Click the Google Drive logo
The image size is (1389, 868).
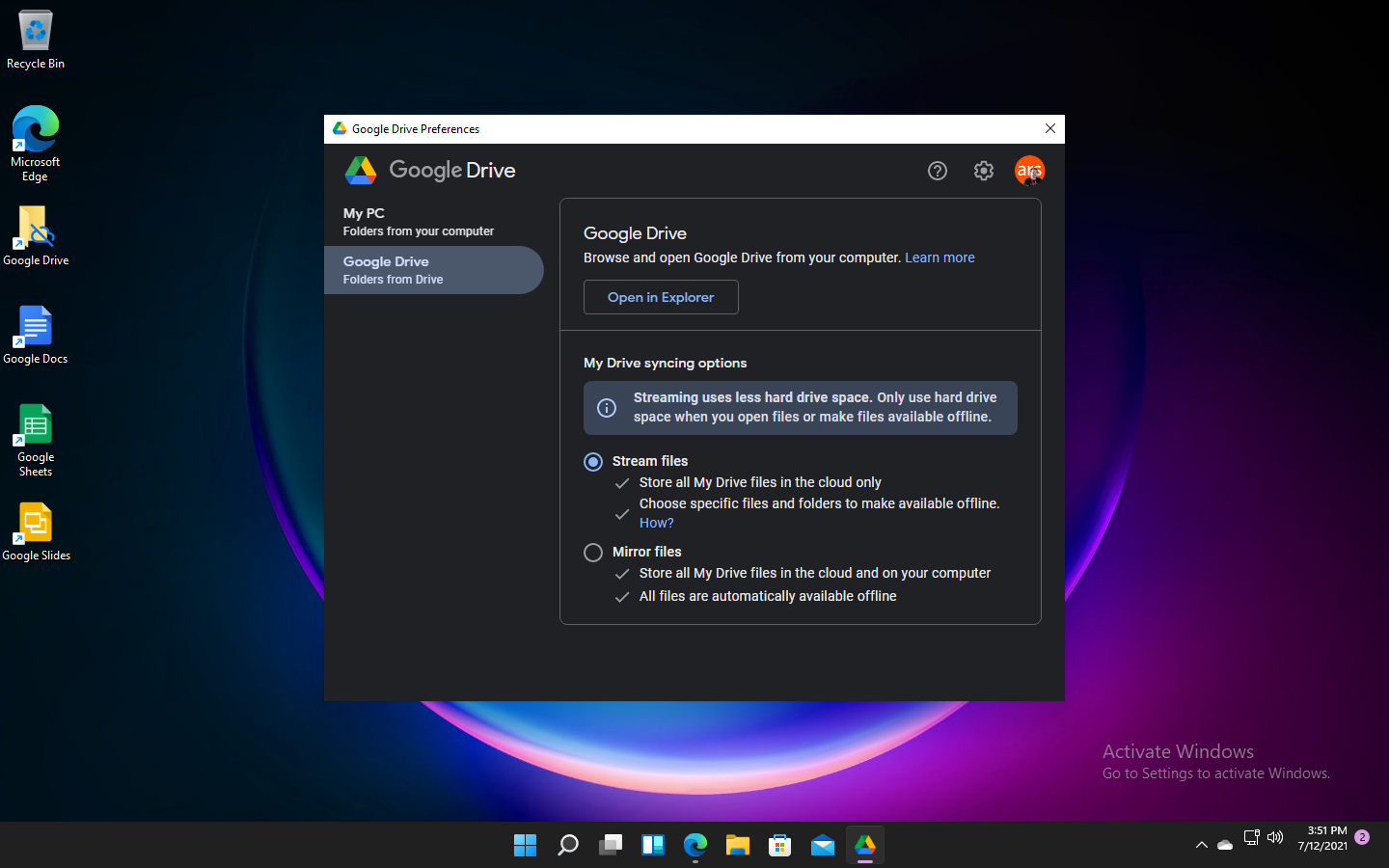coord(361,170)
